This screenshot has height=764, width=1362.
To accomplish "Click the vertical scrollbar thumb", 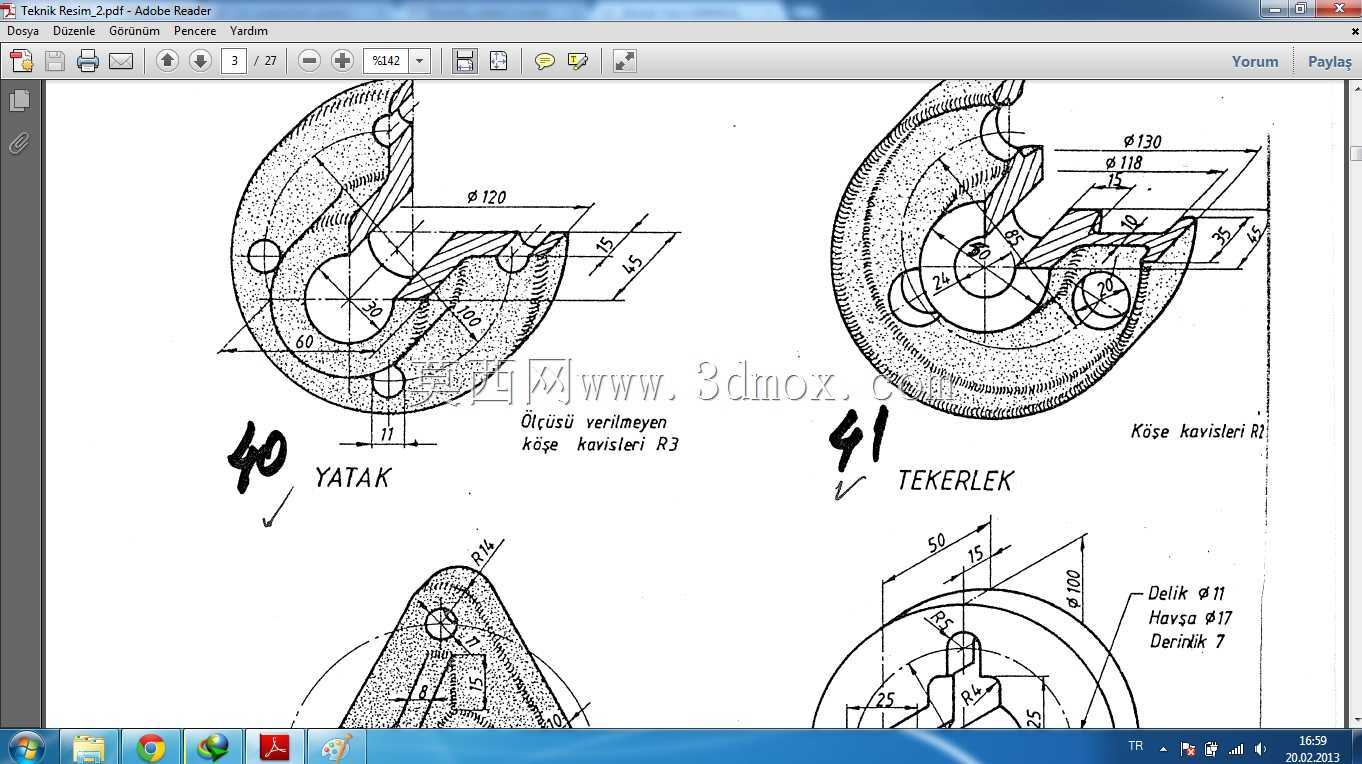I will tap(1356, 153).
